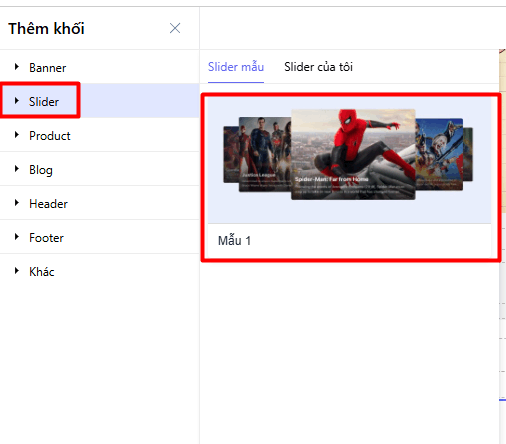Expand the Product triangle icon
This screenshot has height=444, width=506.
17,135
